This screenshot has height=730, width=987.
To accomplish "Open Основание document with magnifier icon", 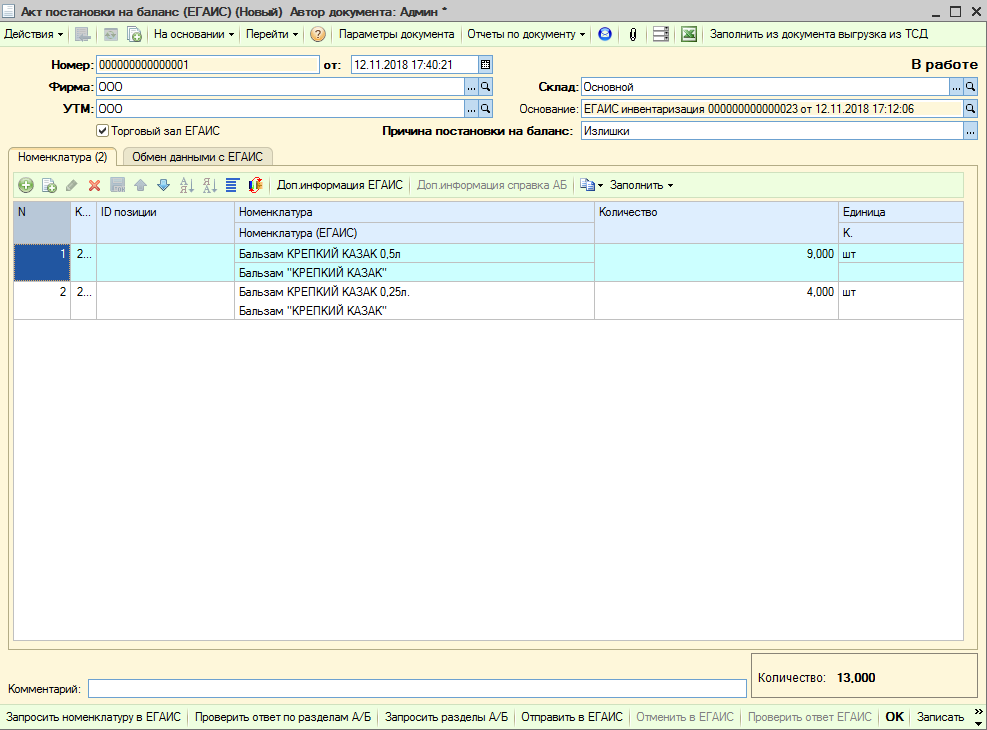I will click(x=970, y=109).
